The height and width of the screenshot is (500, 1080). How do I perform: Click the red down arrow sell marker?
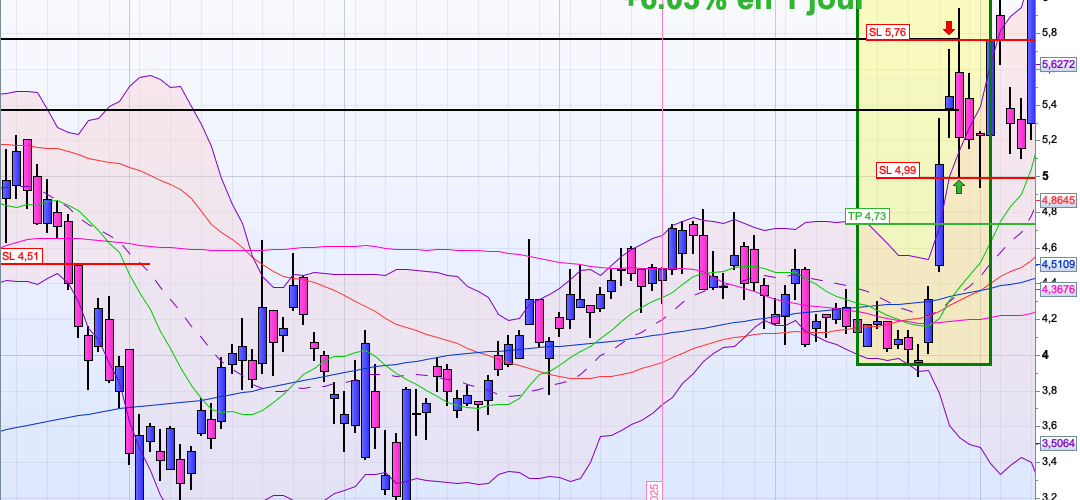click(x=948, y=28)
